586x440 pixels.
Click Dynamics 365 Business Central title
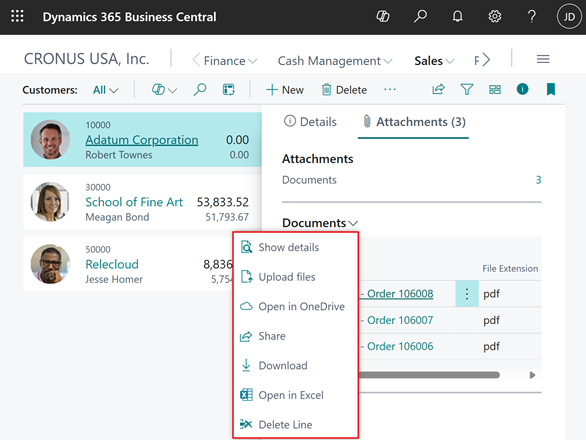pos(129,17)
